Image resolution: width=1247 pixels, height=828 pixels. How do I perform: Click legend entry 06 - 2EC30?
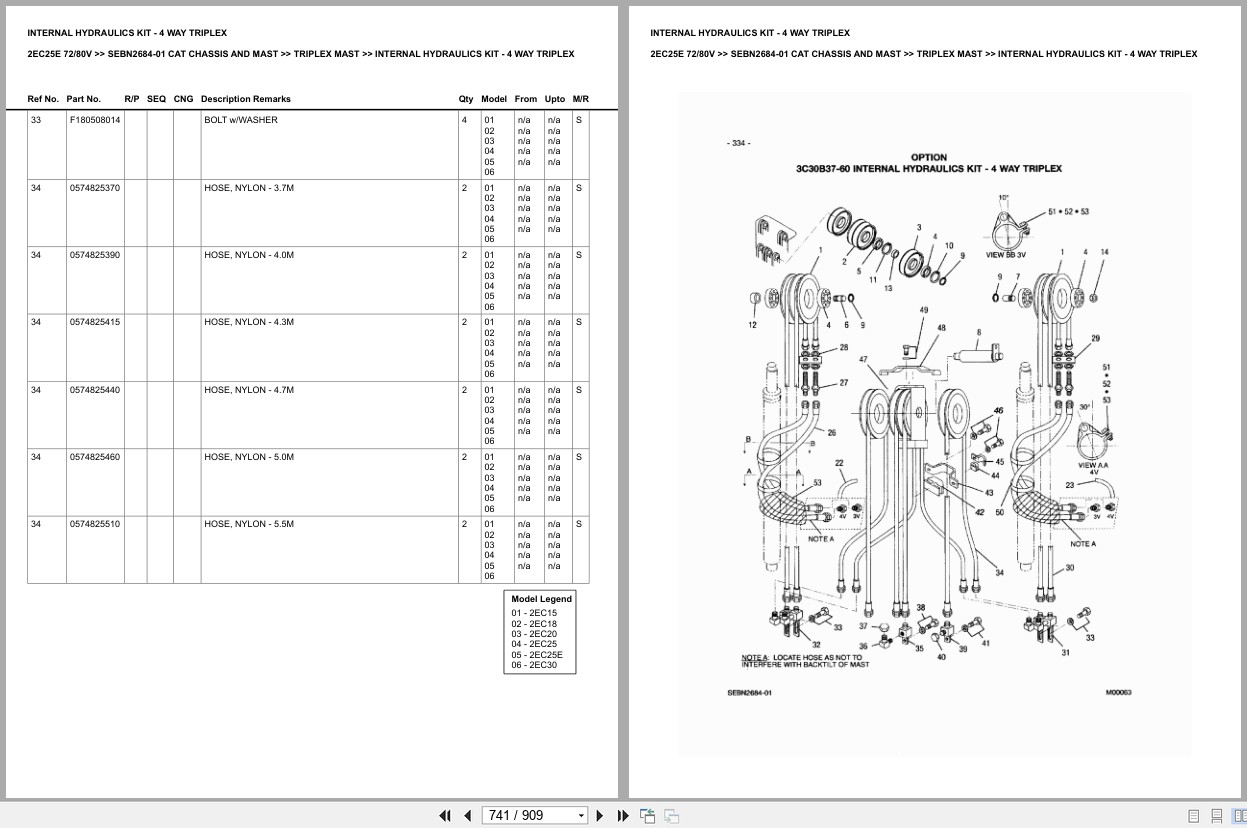[x=535, y=665]
